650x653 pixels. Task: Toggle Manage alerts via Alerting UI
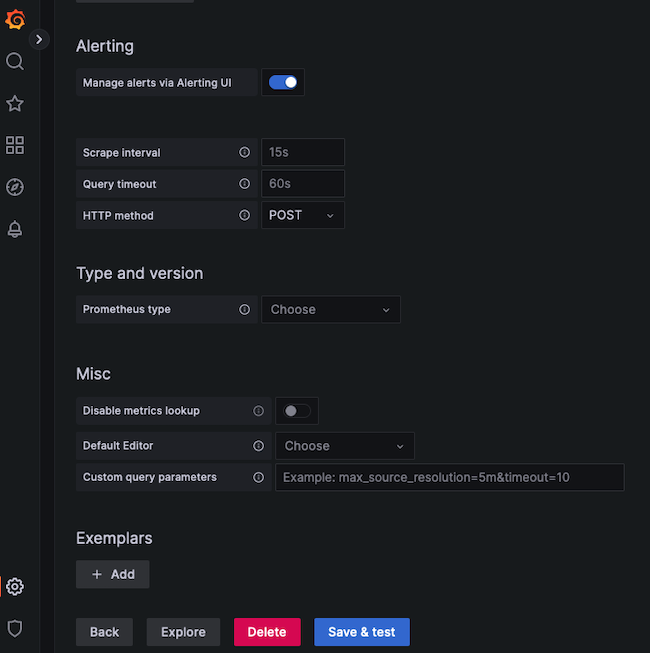[283, 83]
